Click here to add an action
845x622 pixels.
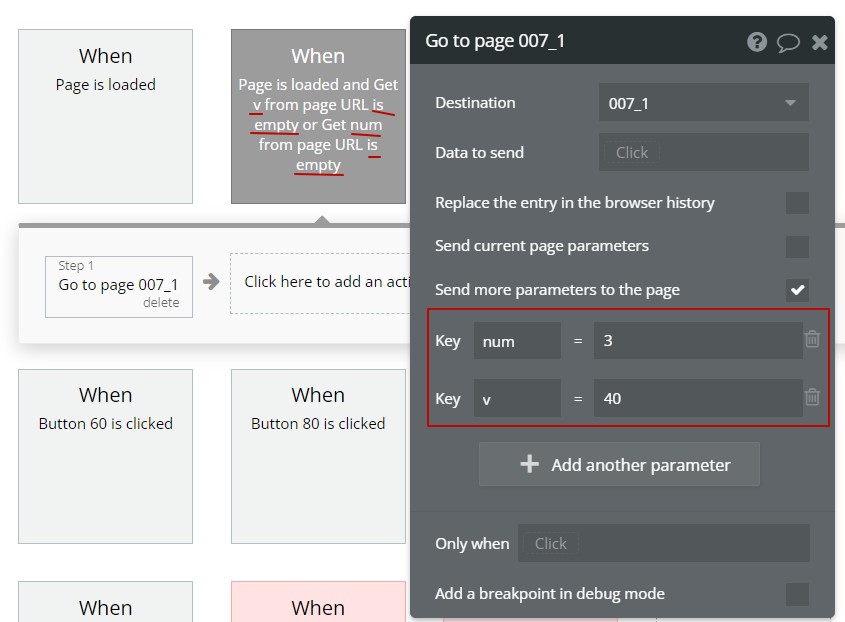pos(321,283)
